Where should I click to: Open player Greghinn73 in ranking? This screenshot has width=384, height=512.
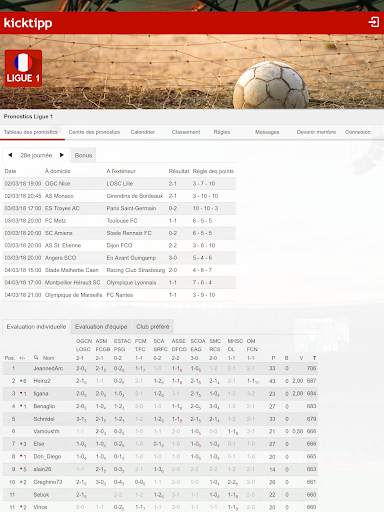click(x=48, y=482)
